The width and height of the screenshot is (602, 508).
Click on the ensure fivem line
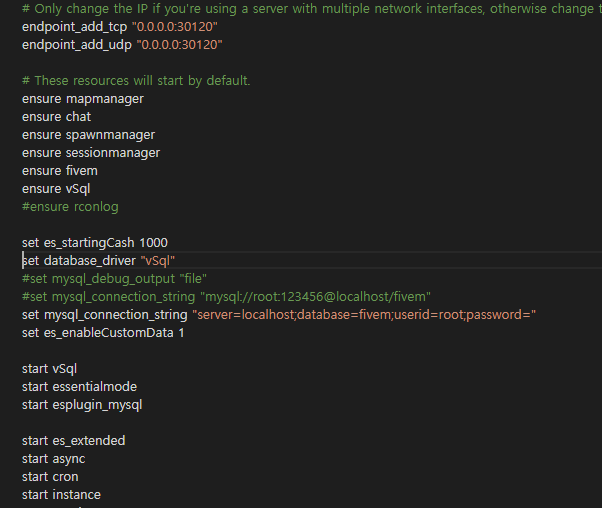[x=60, y=171]
